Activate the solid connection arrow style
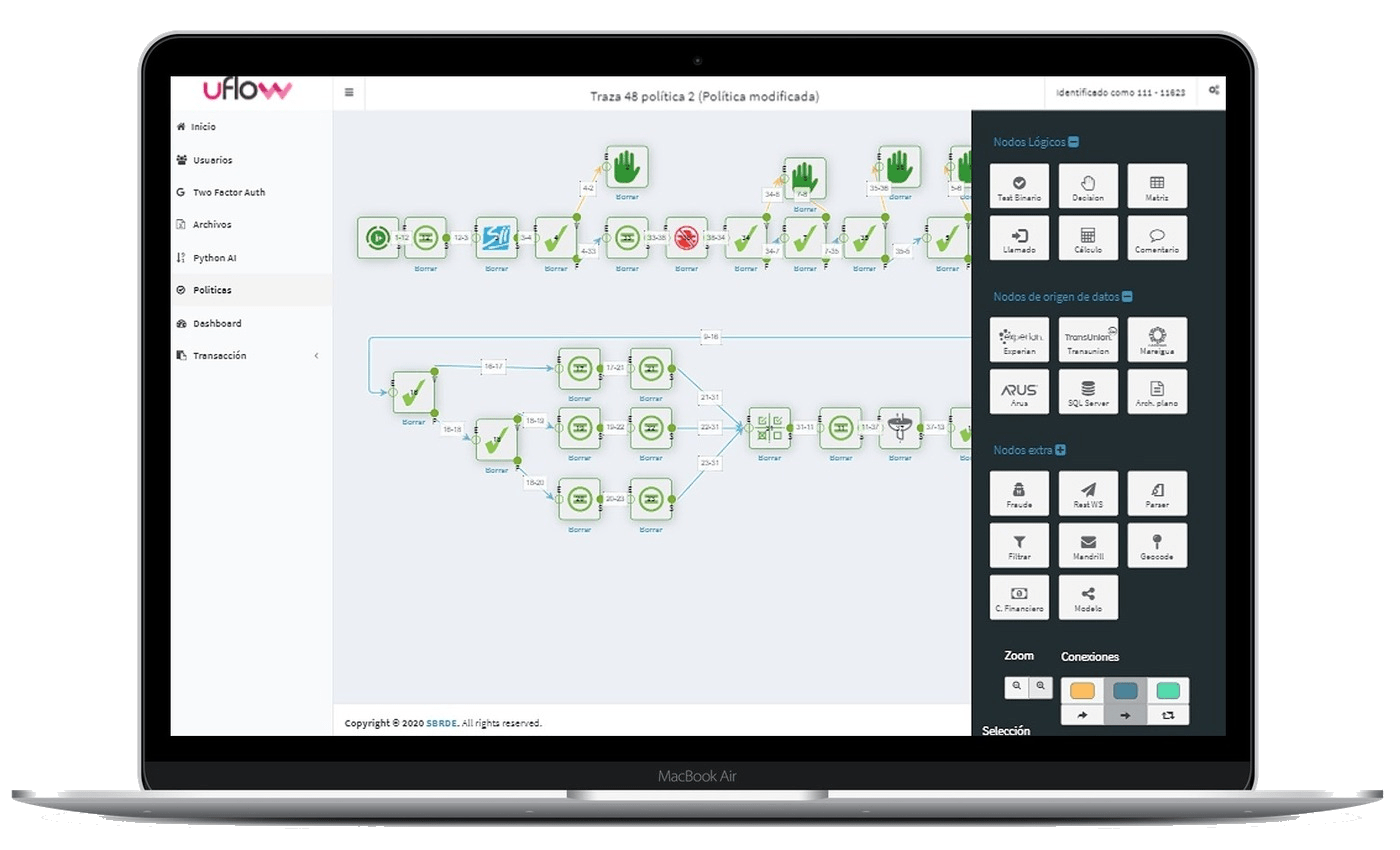 click(1125, 715)
